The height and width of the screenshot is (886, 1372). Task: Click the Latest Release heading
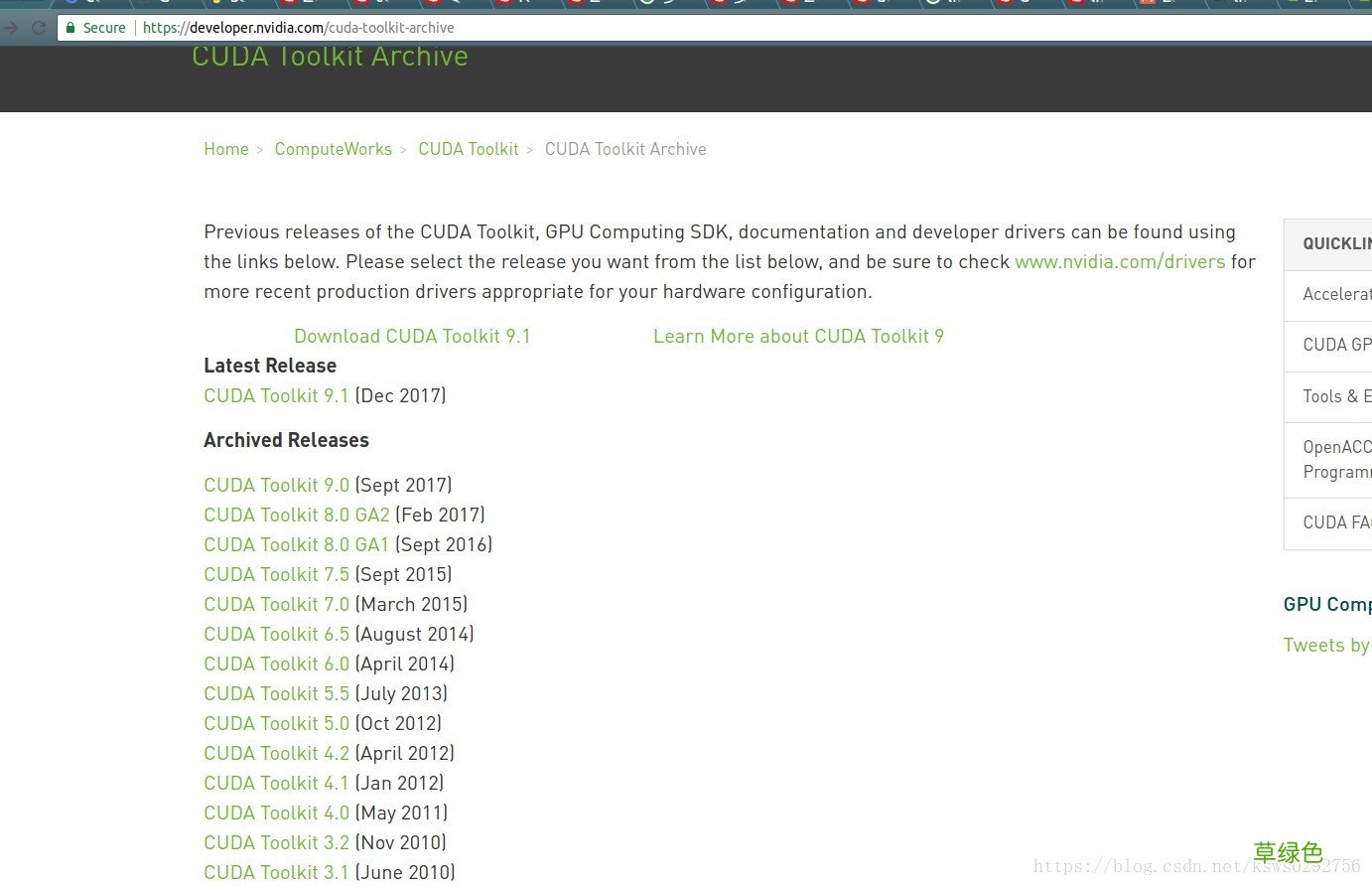(x=270, y=367)
